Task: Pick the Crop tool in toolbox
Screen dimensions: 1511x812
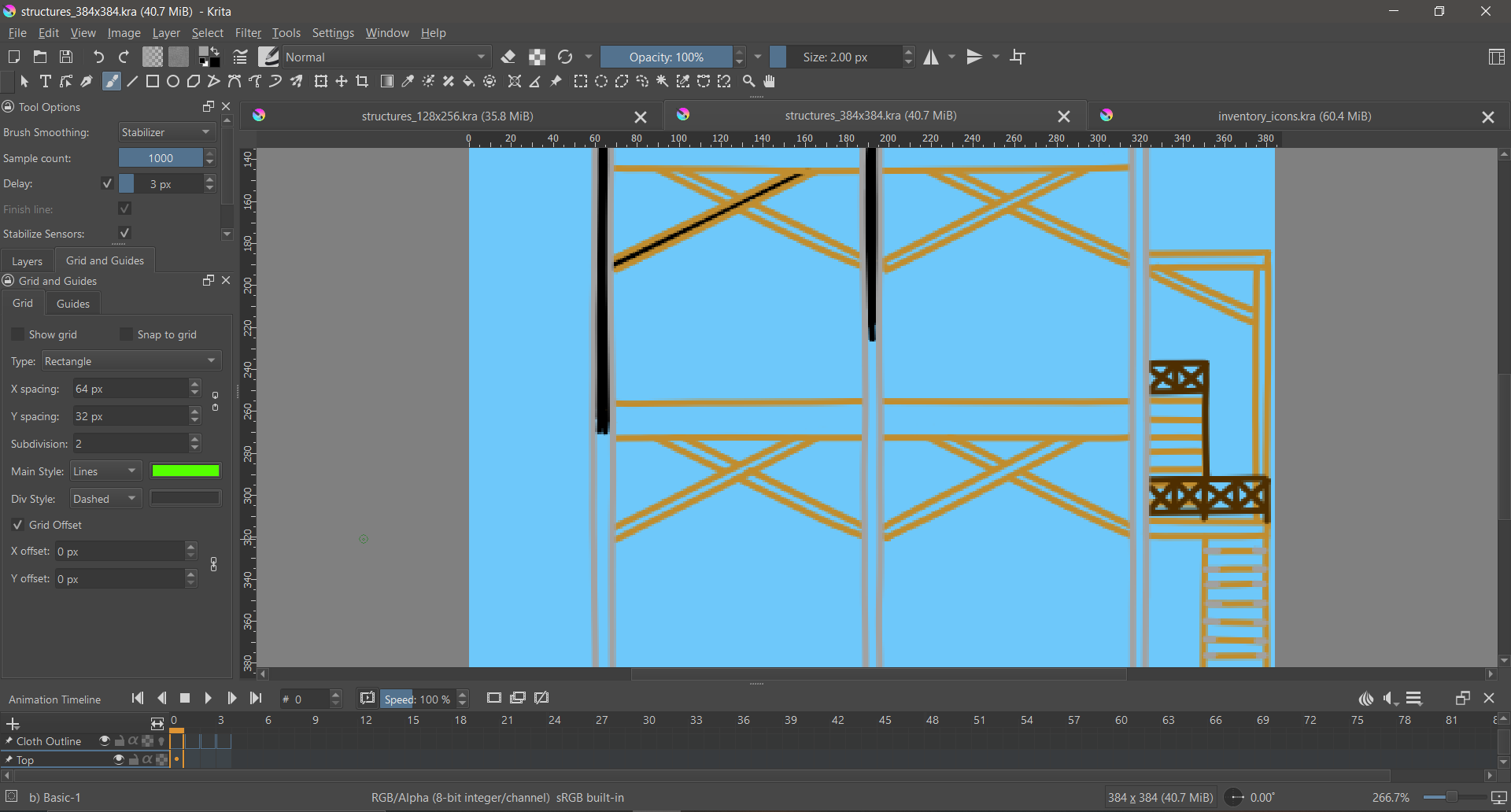Action: [362, 82]
